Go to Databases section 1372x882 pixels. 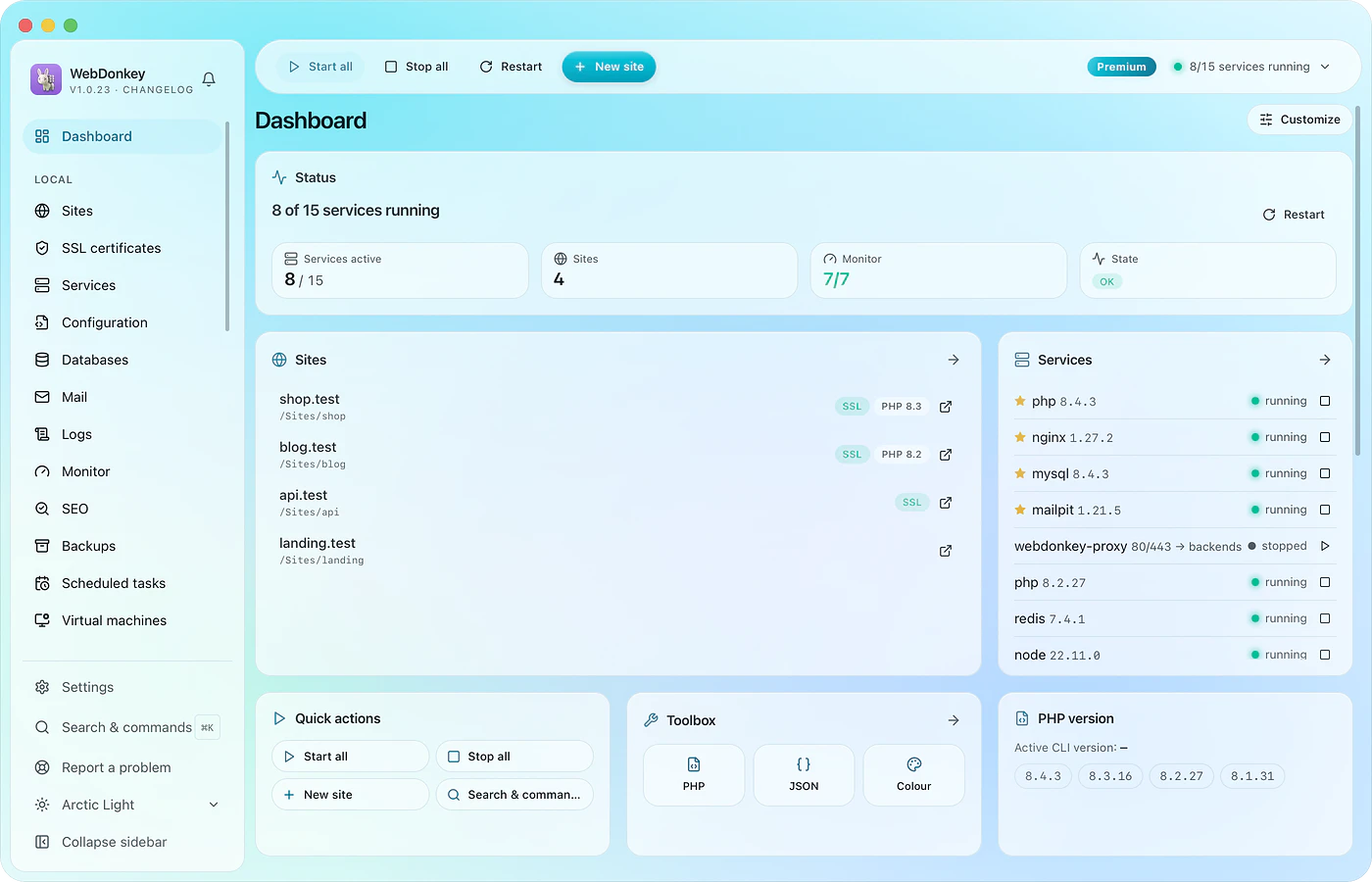(x=122, y=360)
